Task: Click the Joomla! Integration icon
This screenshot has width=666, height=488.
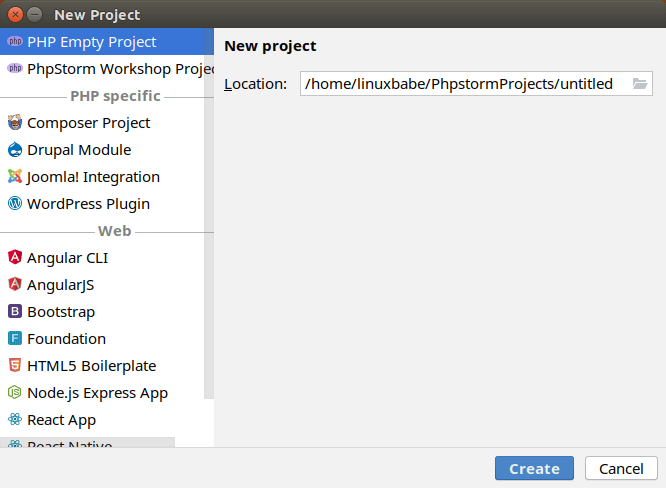Action: 15,177
